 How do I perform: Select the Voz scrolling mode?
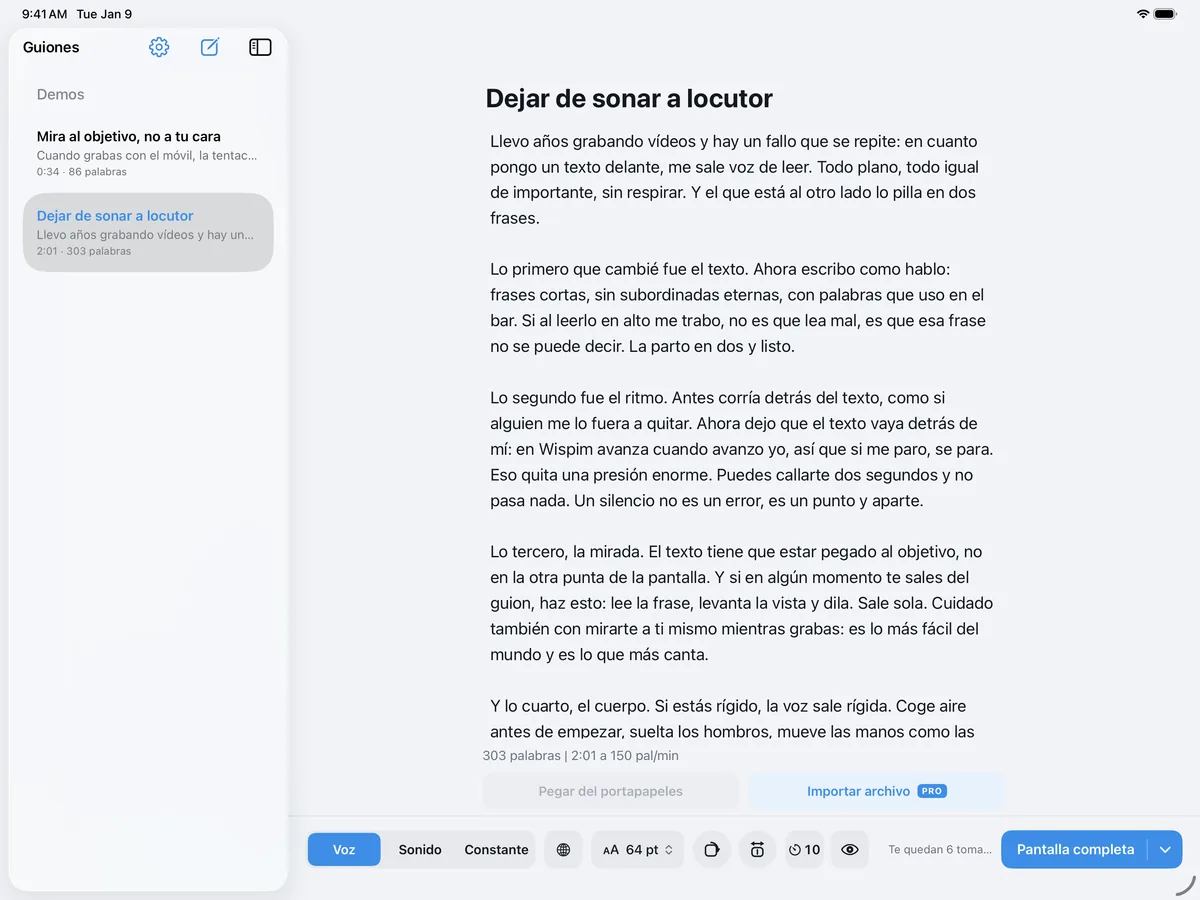point(344,850)
